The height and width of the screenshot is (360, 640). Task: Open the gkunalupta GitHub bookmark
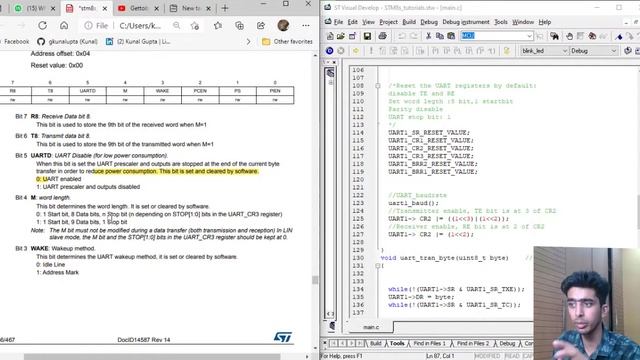pyautogui.click(x=67, y=41)
